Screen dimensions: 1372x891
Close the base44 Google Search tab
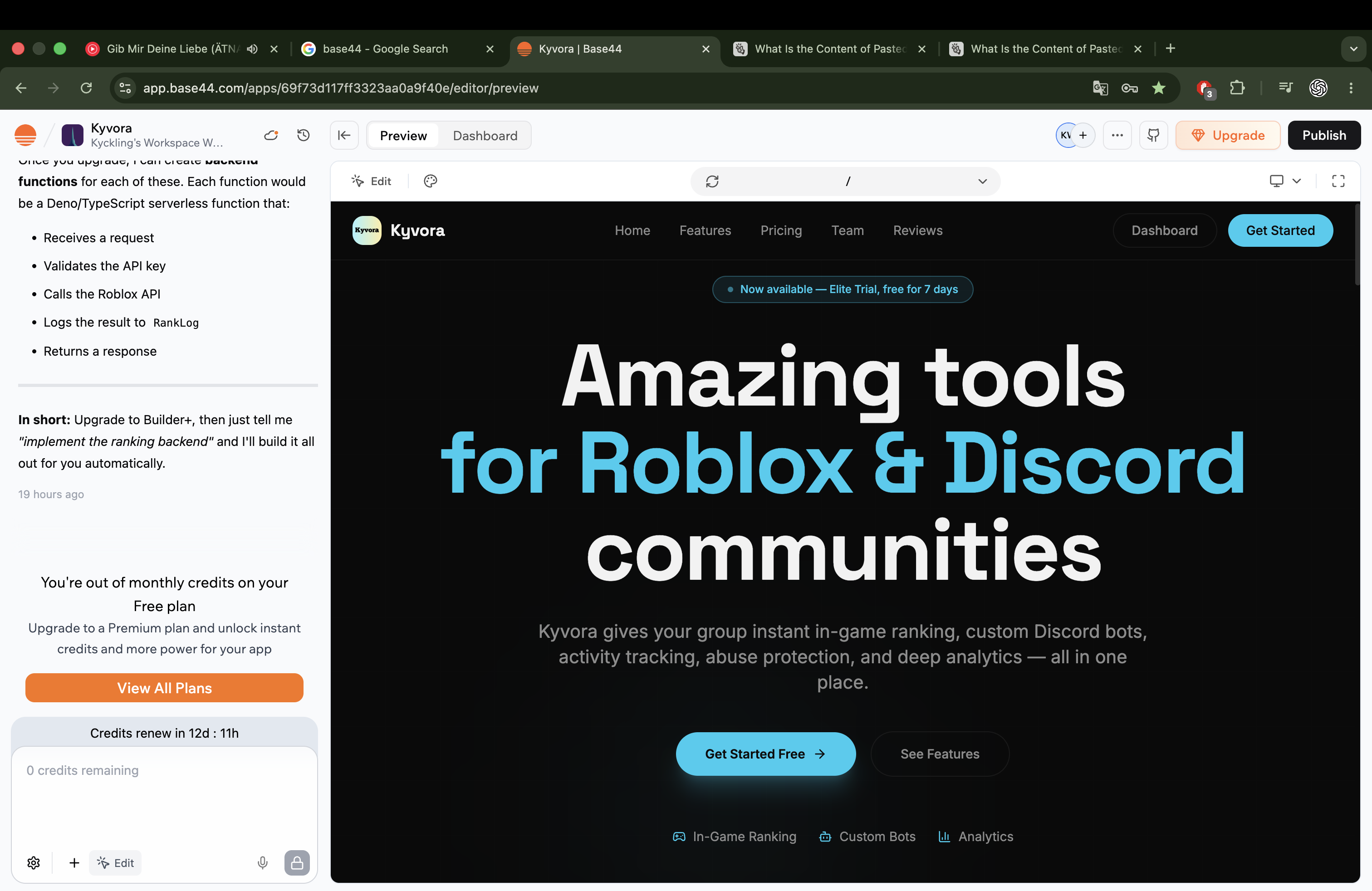(x=490, y=49)
